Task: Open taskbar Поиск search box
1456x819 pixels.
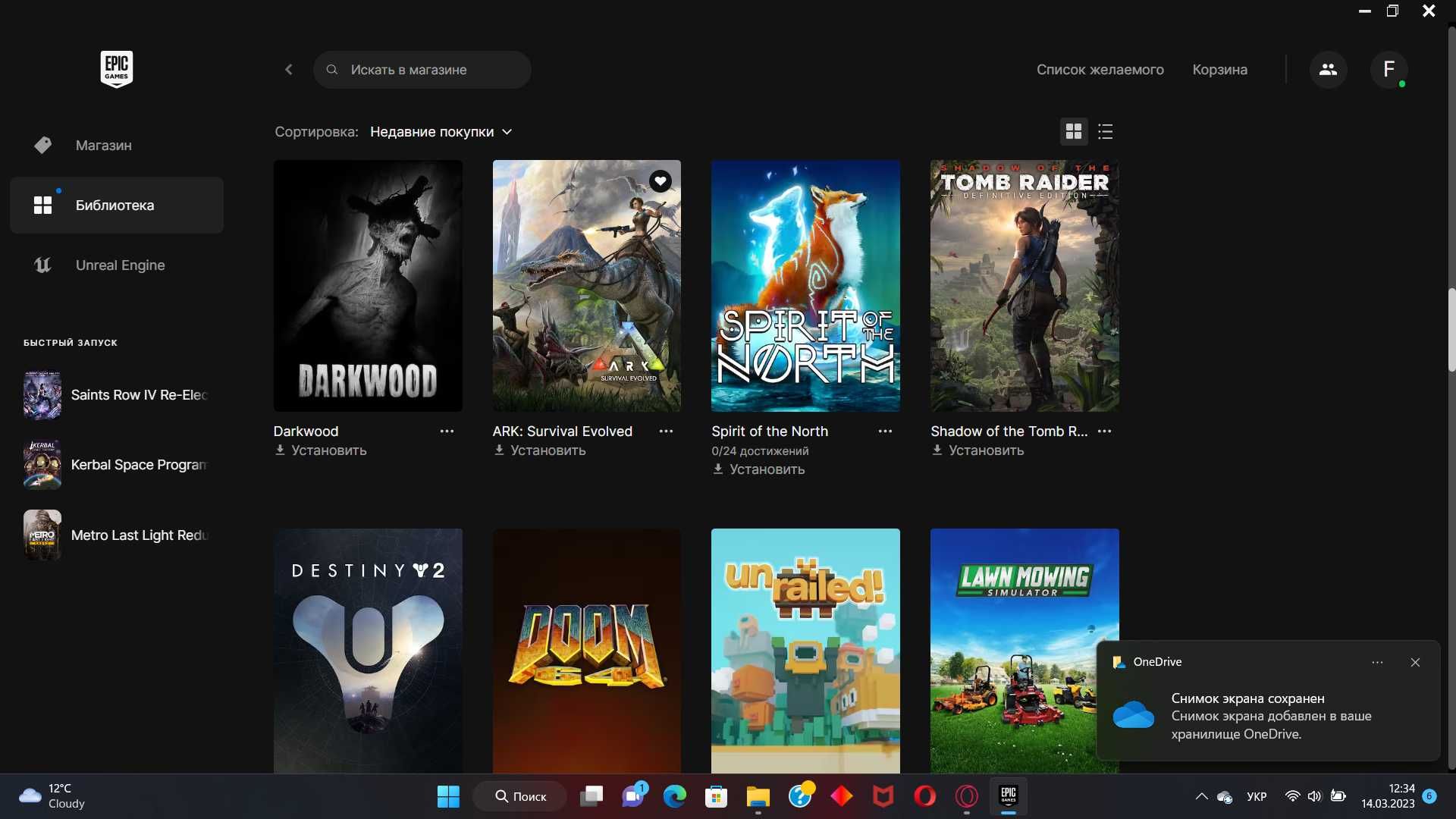Action: [x=519, y=796]
